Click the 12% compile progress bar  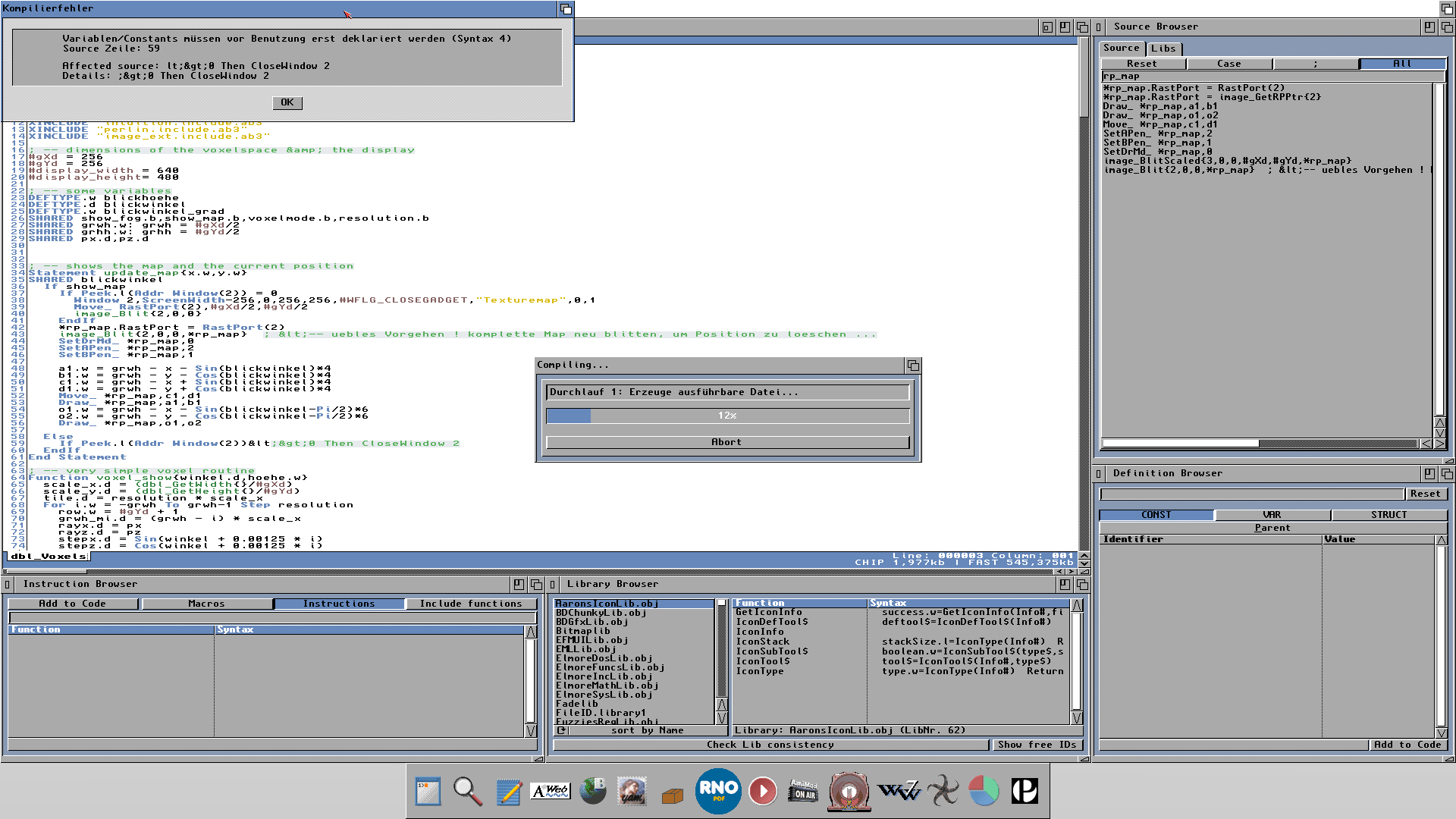[x=726, y=416]
